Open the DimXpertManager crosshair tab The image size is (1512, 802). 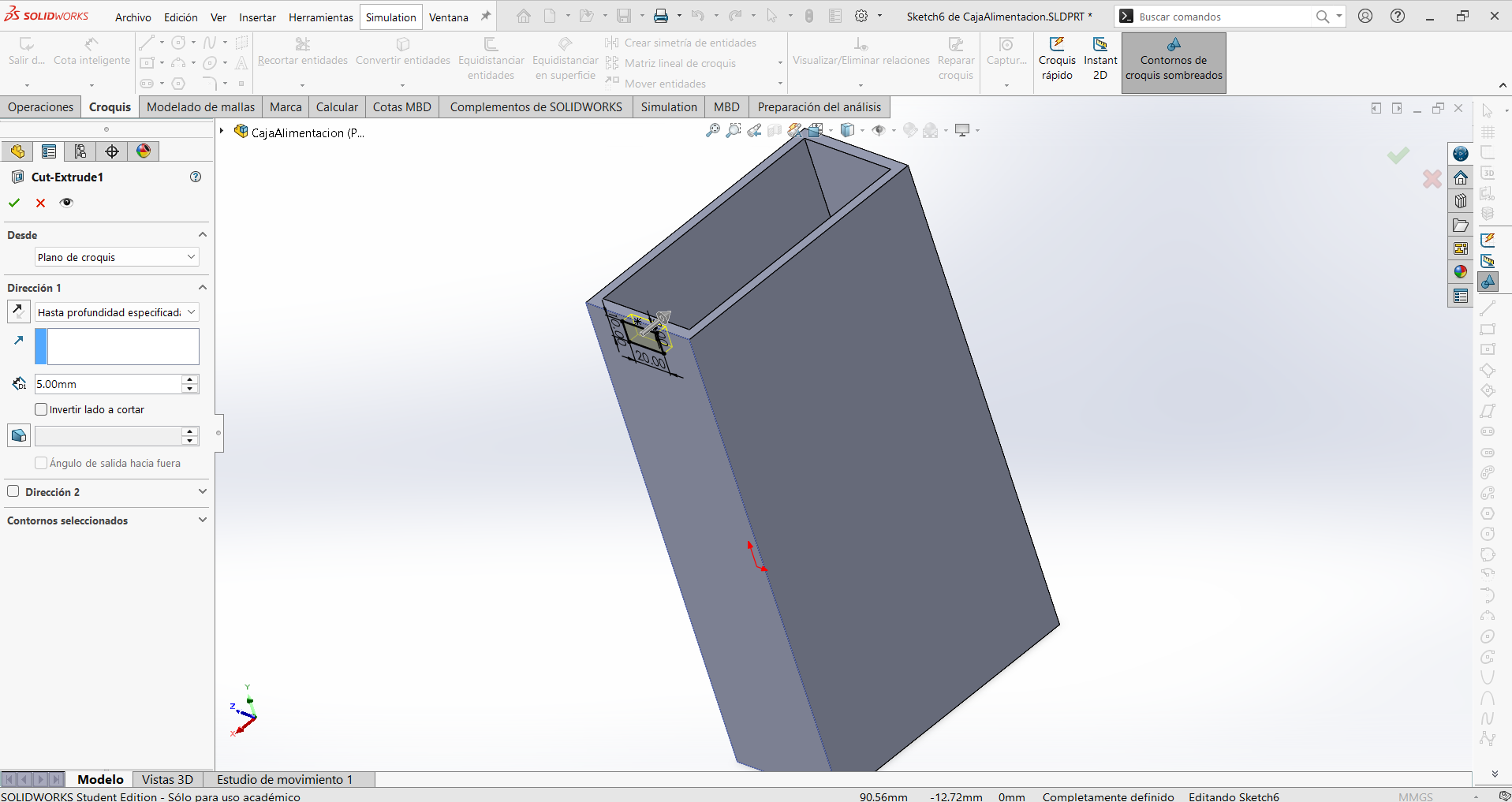pos(112,151)
